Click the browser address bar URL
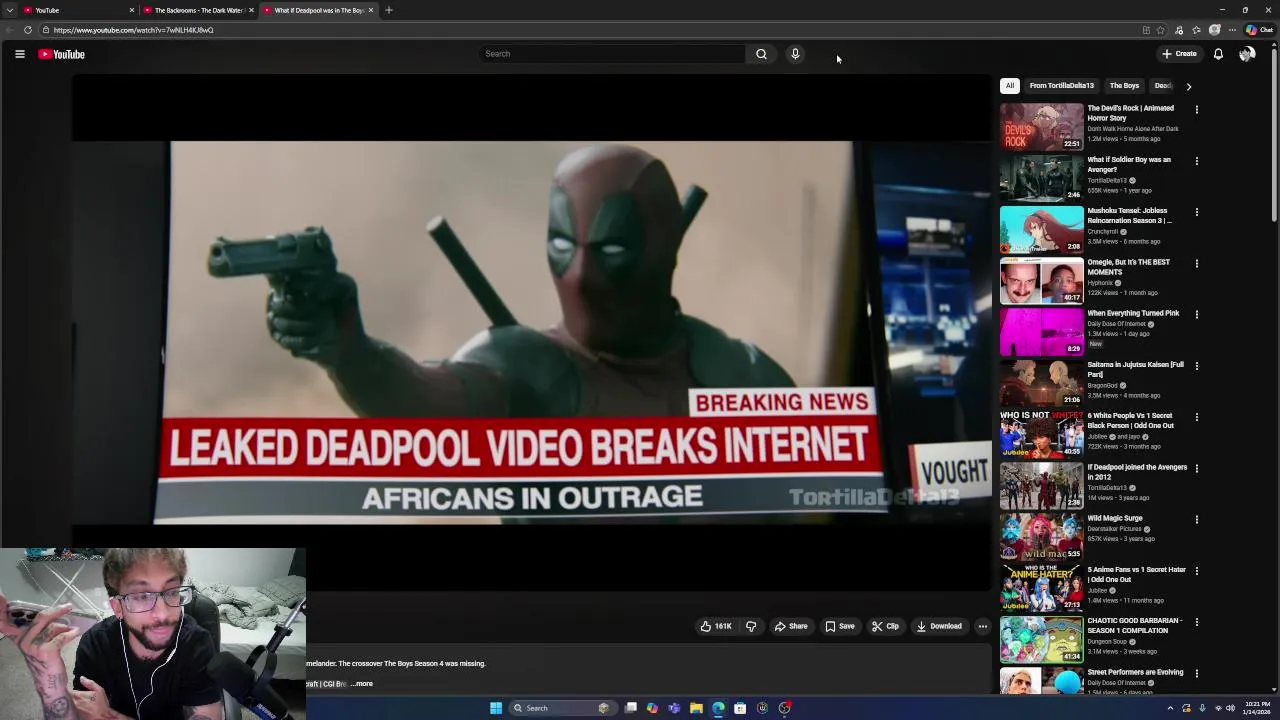 [133, 30]
